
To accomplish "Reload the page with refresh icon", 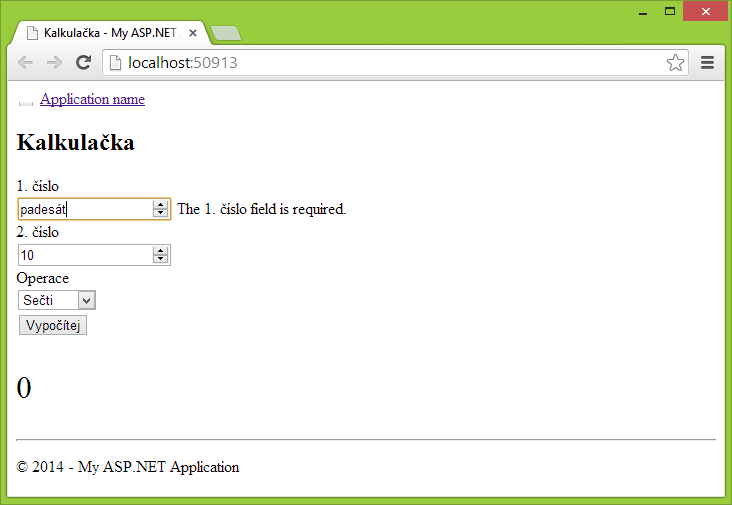I will (x=84, y=63).
